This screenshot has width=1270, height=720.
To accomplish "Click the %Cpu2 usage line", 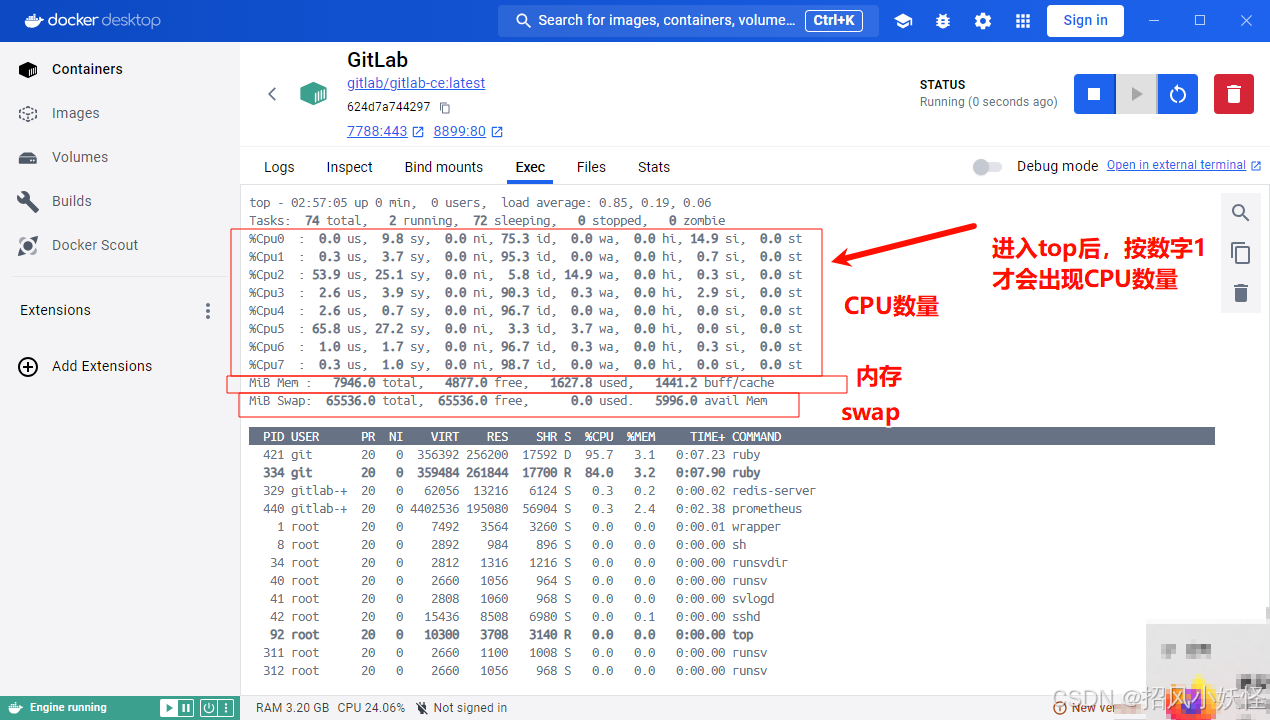I will (525, 275).
